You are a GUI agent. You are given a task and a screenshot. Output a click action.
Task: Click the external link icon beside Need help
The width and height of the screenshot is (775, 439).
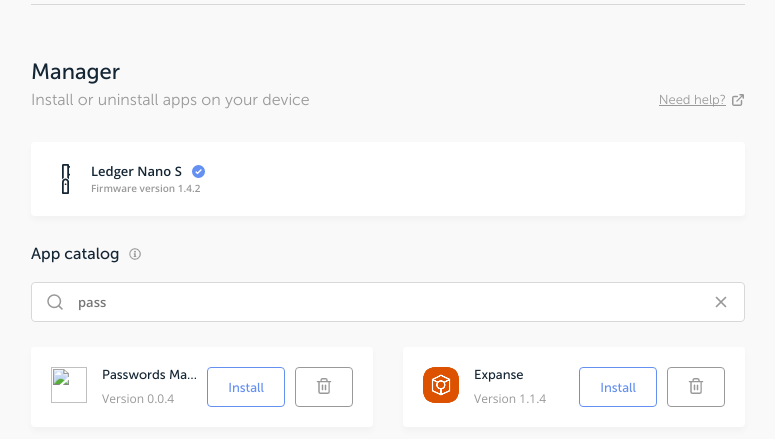click(738, 100)
